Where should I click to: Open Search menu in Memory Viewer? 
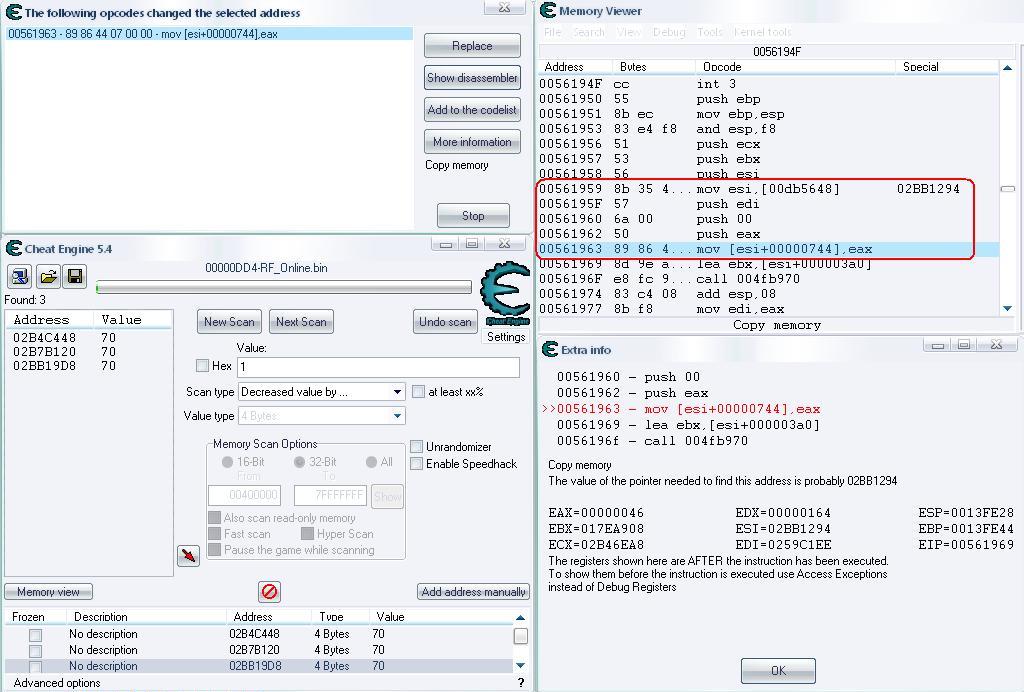tap(588, 32)
